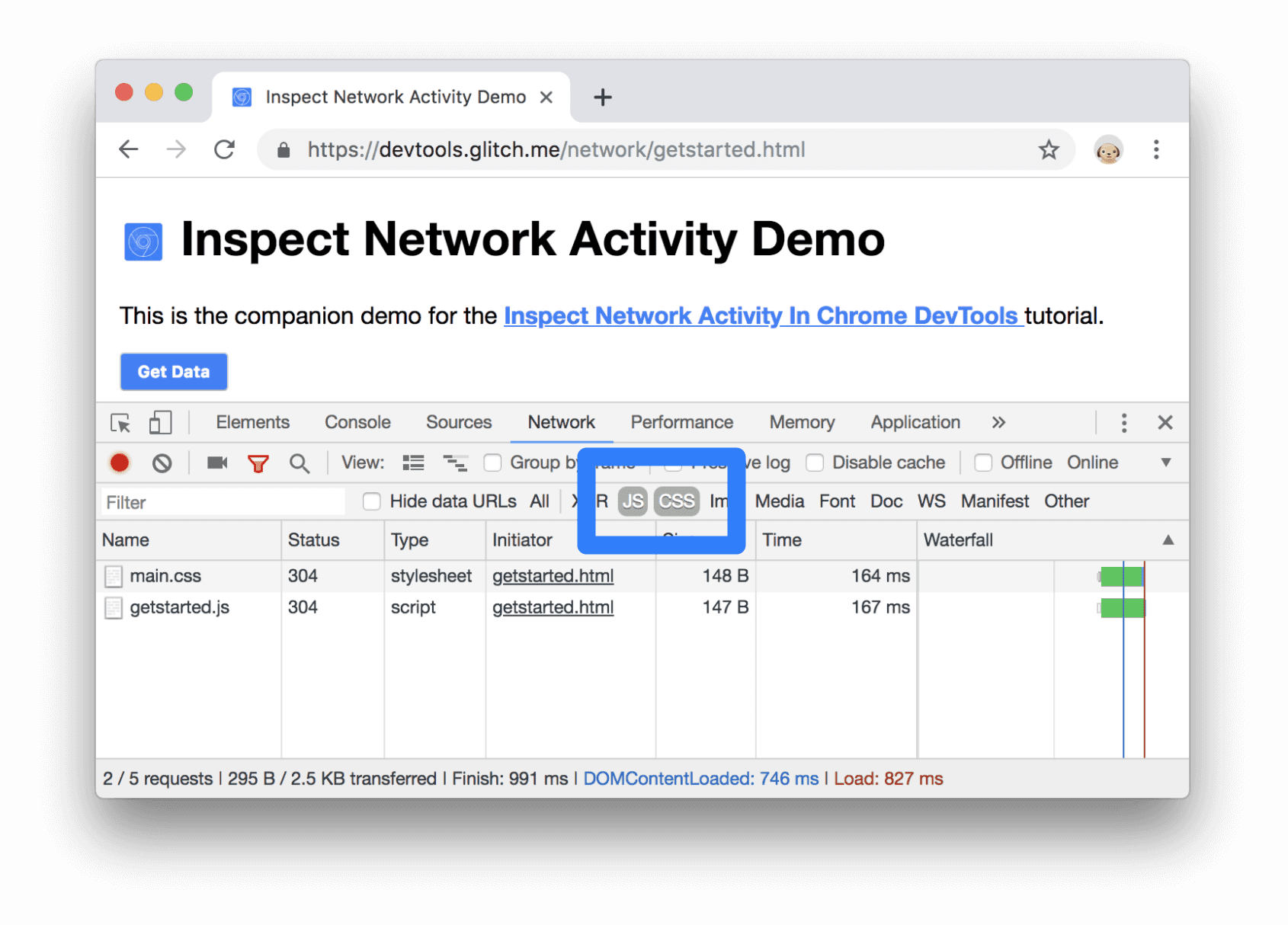Toggle the red filter funnel
This screenshot has height=925, width=1288.
(x=258, y=463)
